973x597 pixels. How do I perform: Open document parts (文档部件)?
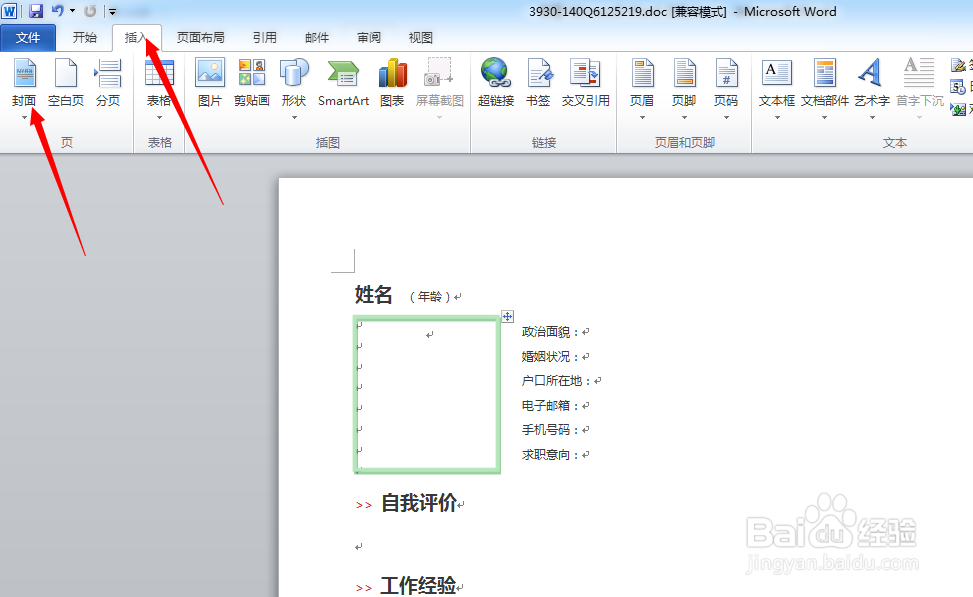pyautogui.click(x=825, y=83)
